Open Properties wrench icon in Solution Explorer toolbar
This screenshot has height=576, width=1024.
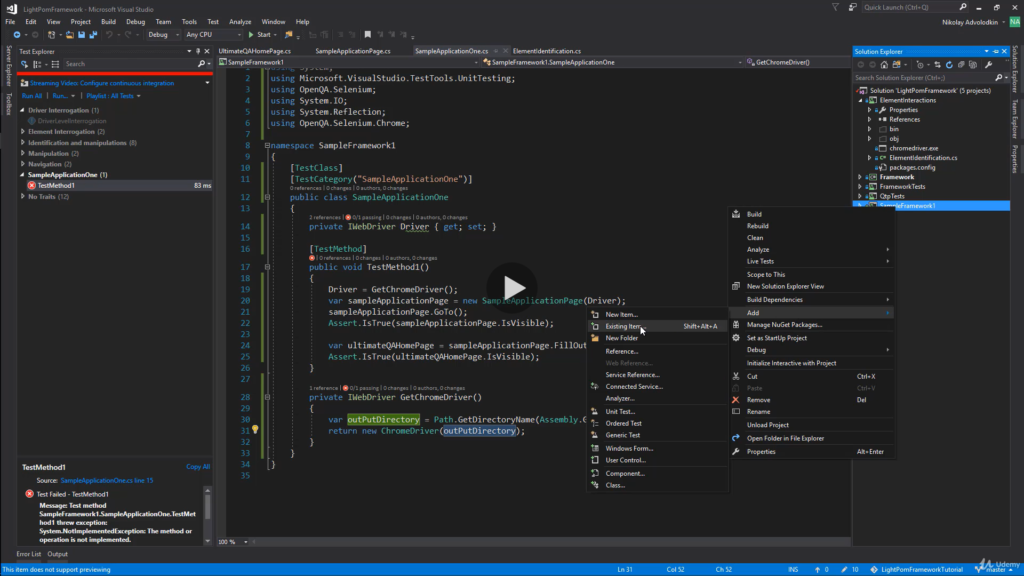pos(988,64)
